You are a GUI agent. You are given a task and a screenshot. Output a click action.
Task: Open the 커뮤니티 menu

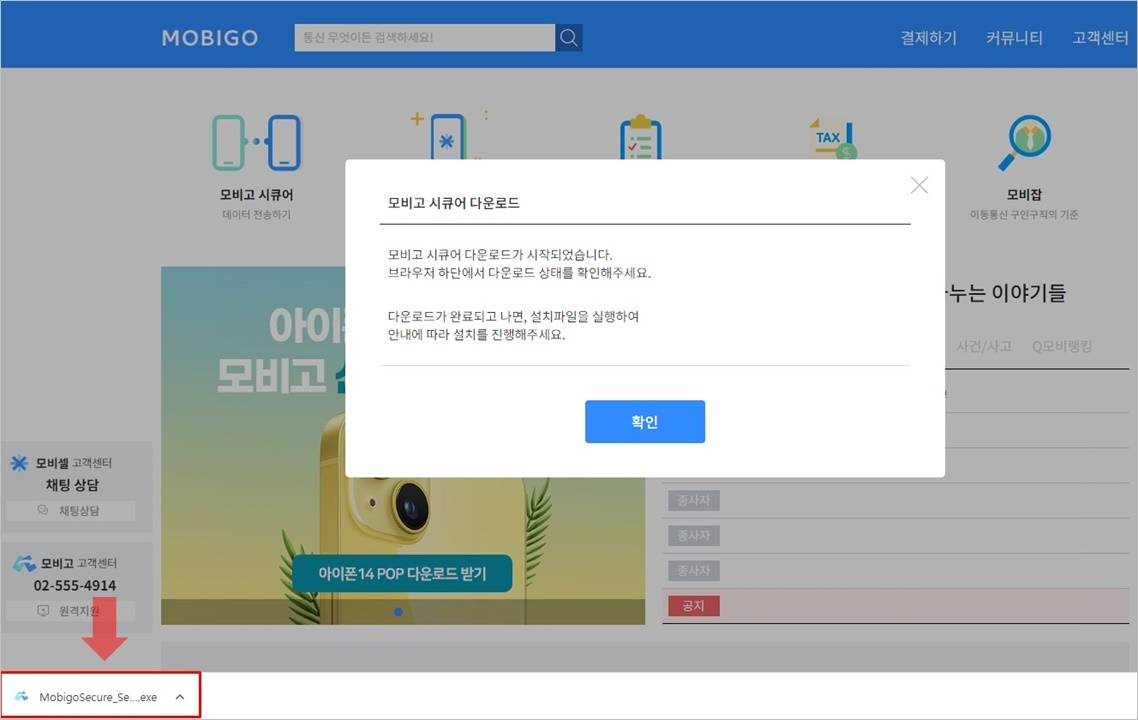pyautogui.click(x=1014, y=38)
